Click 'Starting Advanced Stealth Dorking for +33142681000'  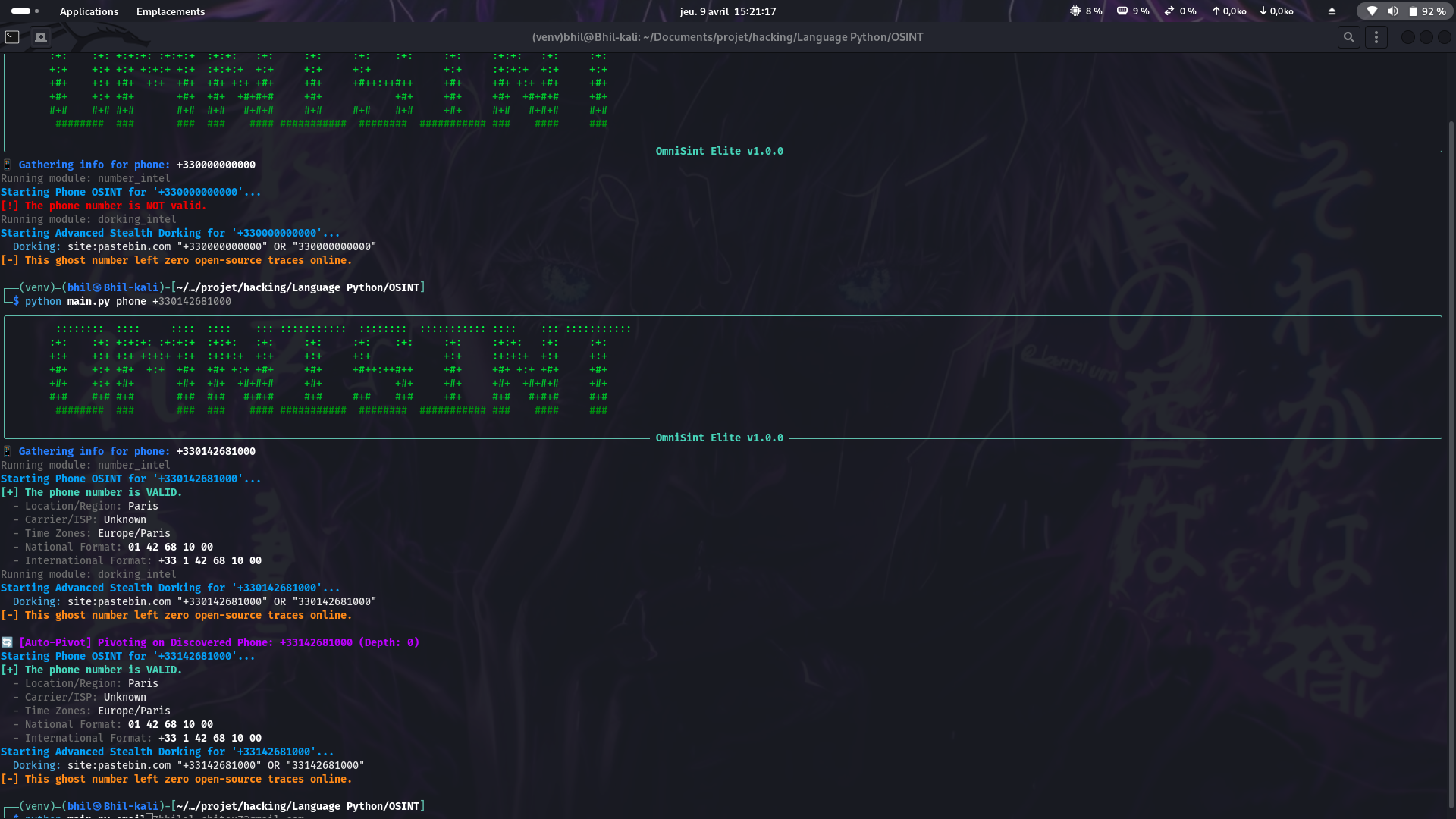[x=167, y=752]
